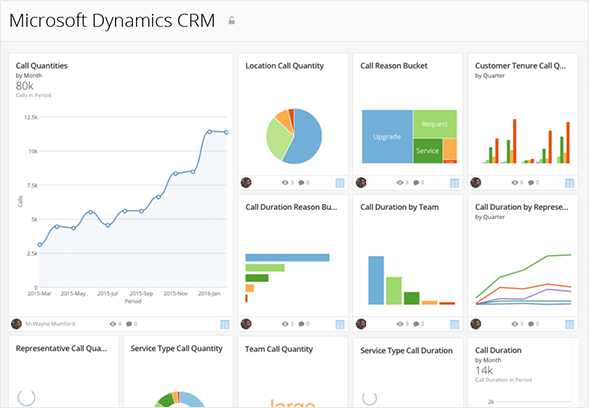Click comments bubble on Call Quantities card

coord(129,323)
